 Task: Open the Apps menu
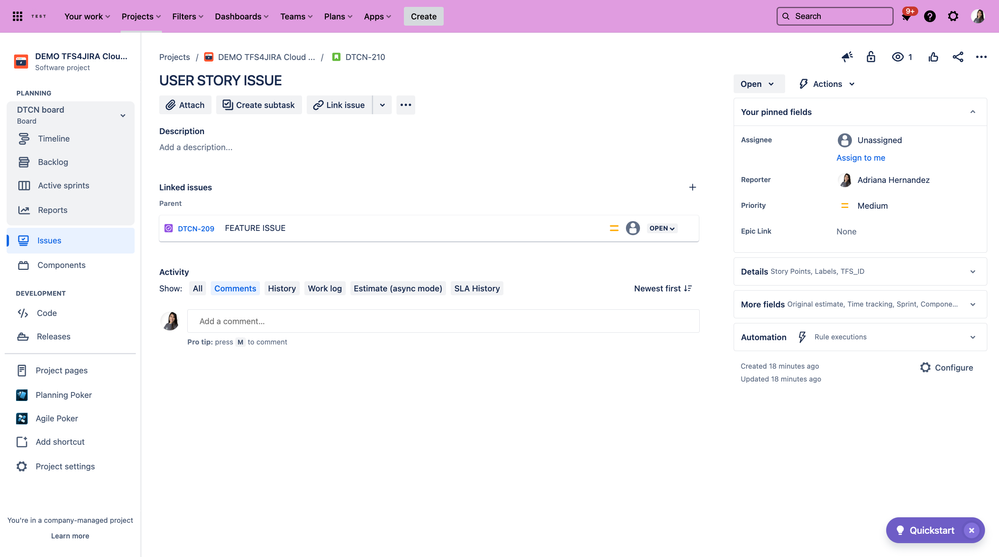pos(377,17)
